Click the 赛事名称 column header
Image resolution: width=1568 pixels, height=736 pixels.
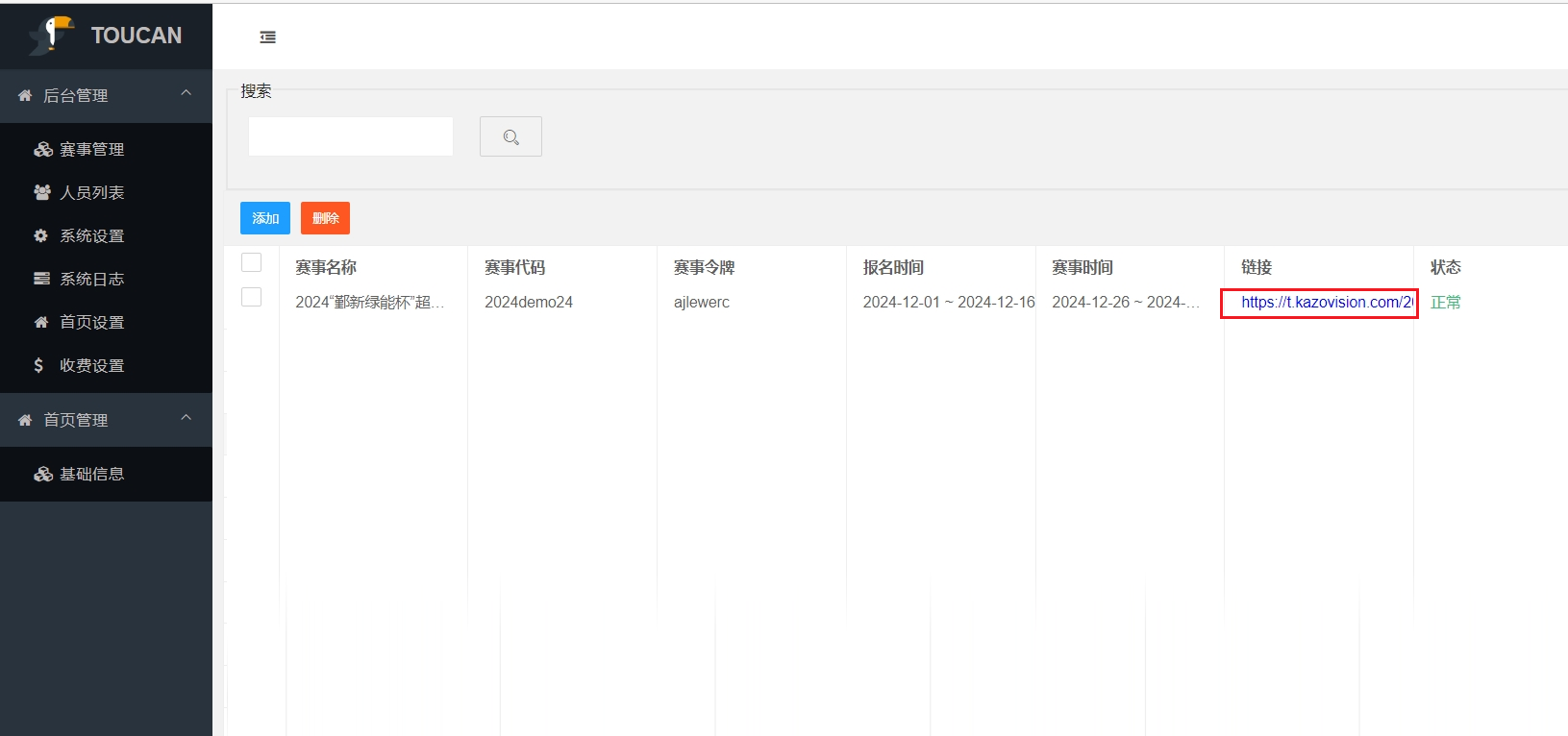coord(326,268)
